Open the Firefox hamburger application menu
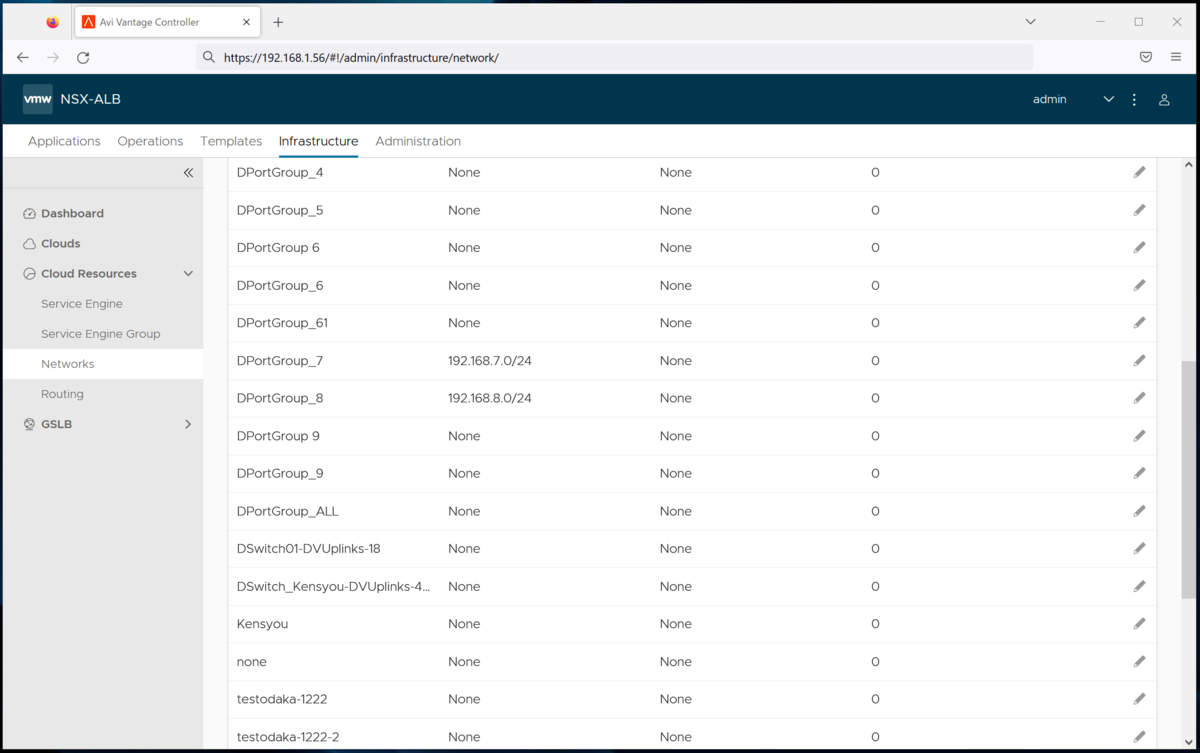 1176,57
